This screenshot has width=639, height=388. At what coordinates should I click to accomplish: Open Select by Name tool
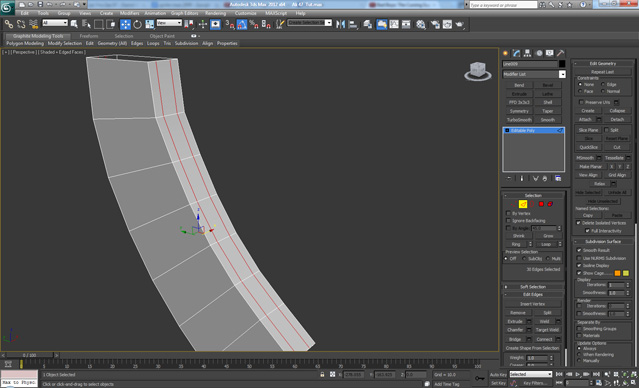coord(86,24)
